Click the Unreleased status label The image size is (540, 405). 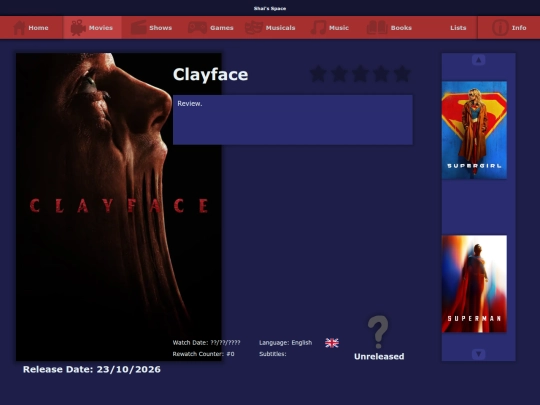point(379,356)
